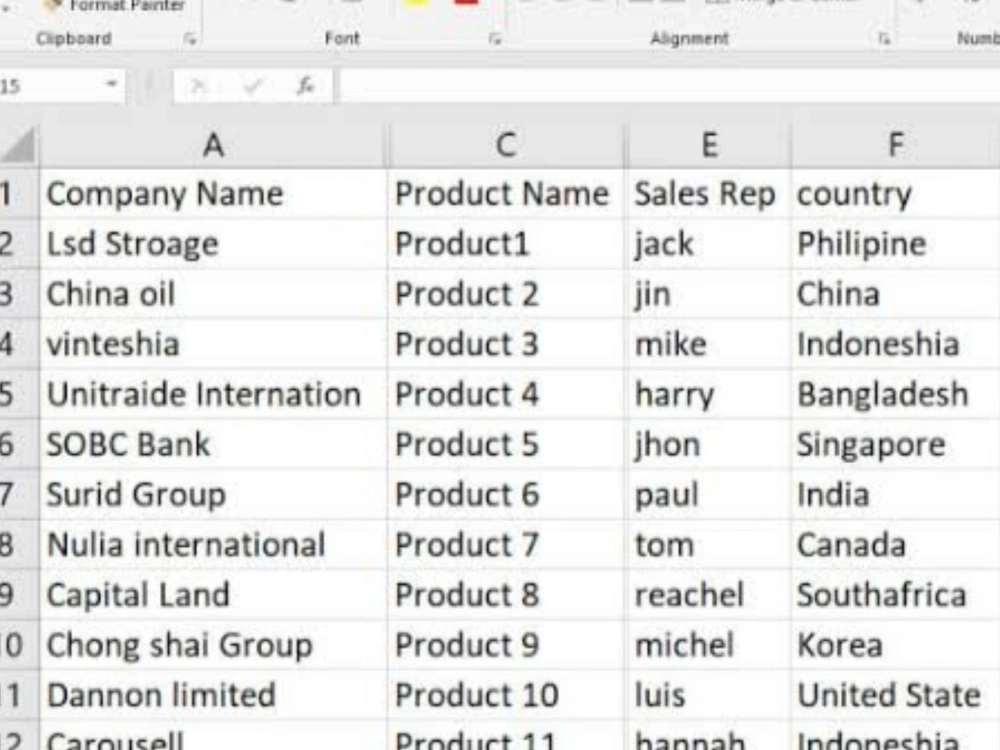Select row 5 header

pos(18,394)
